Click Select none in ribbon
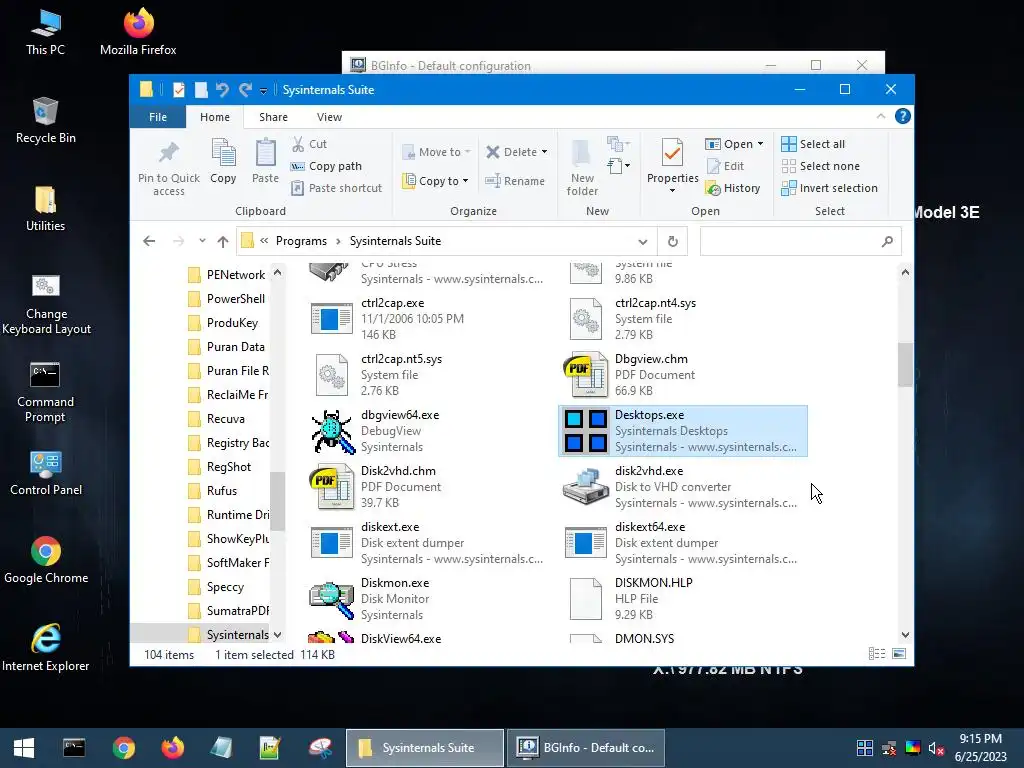This screenshot has height=768, width=1024. click(x=820, y=166)
